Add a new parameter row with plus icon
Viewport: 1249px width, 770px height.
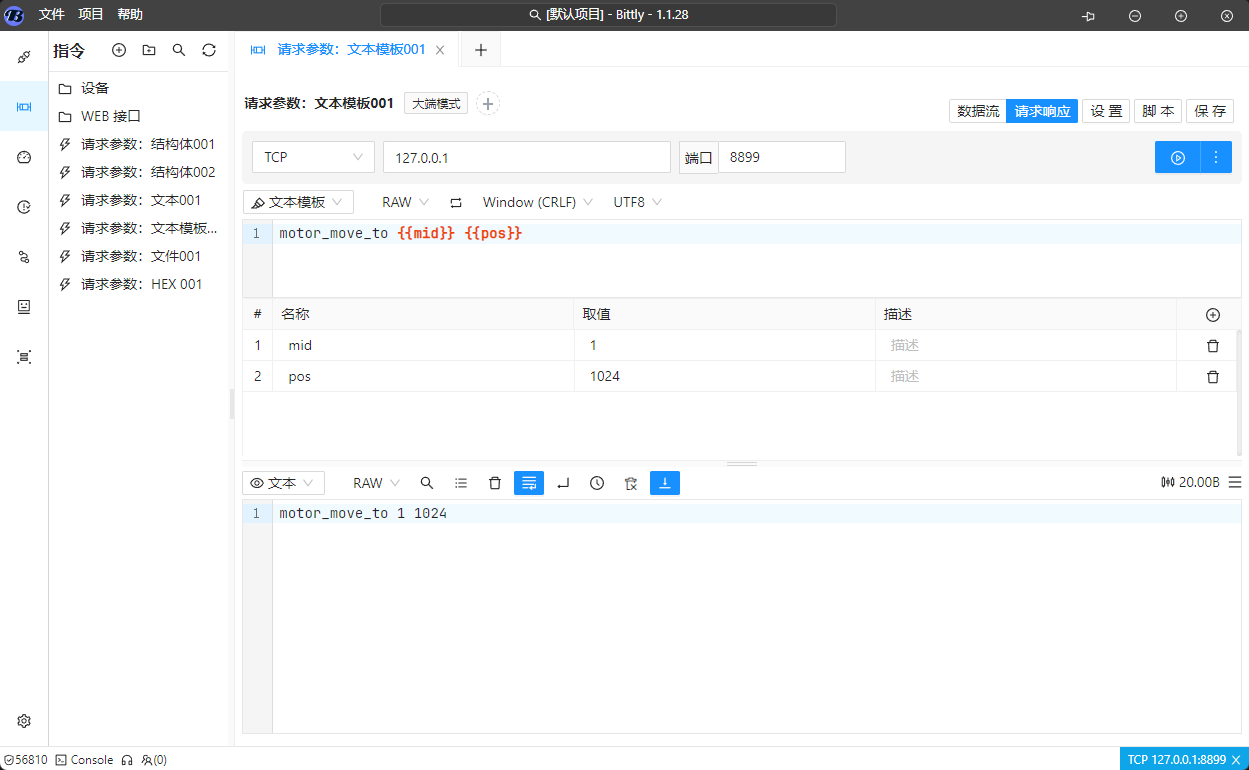1212,315
